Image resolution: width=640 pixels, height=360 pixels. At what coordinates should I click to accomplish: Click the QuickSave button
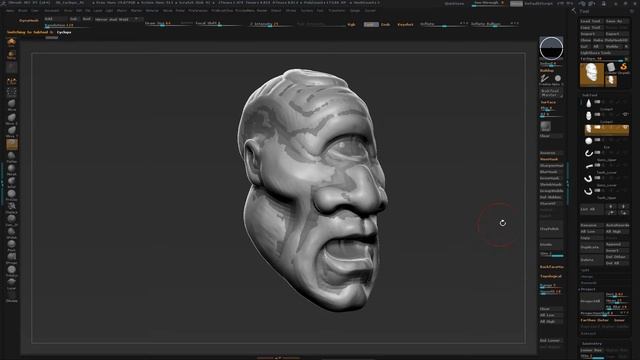(454, 4)
